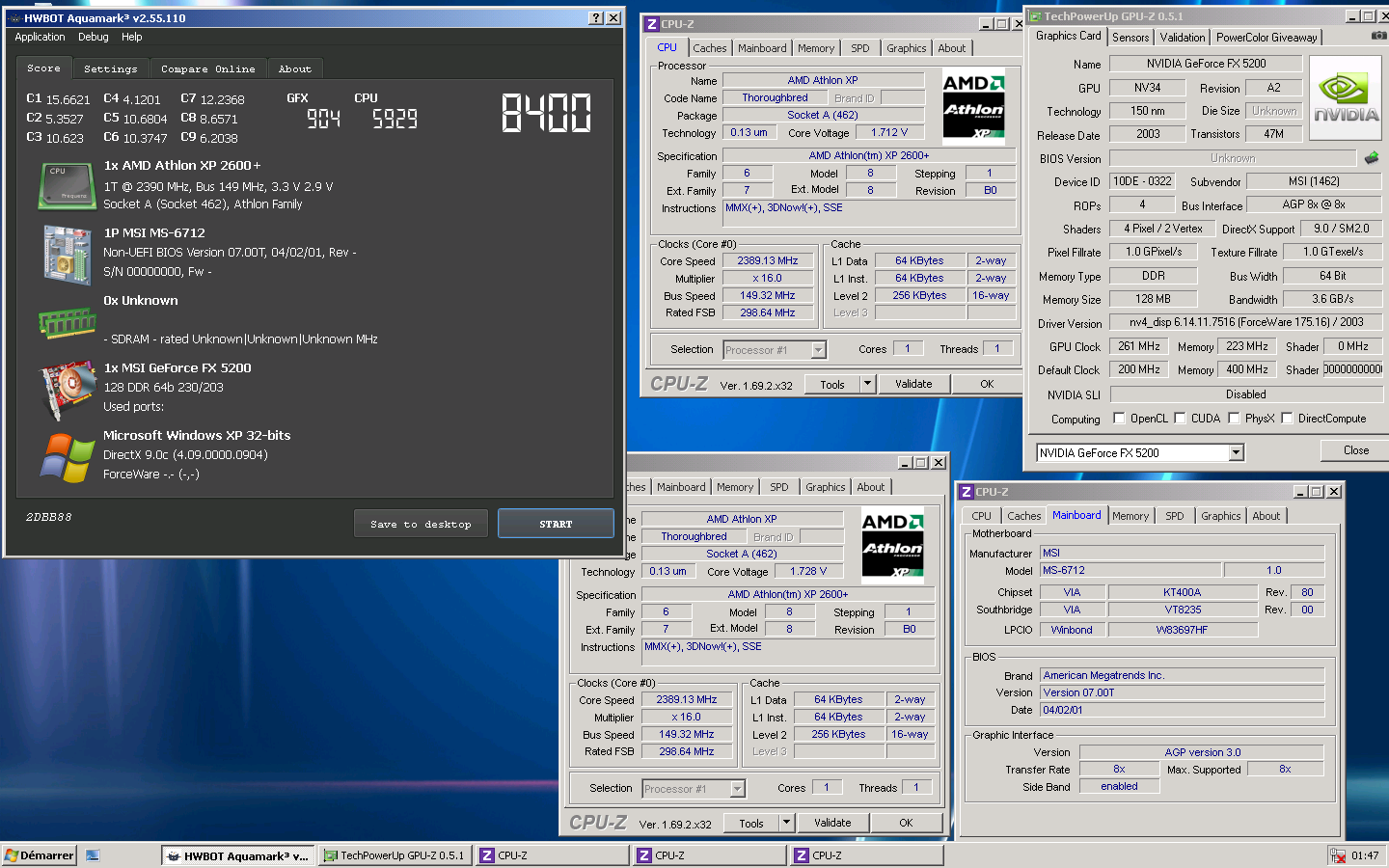Click the HWBOT Aquamark title bar icon
This screenshot has height=868, width=1389.
[x=14, y=18]
